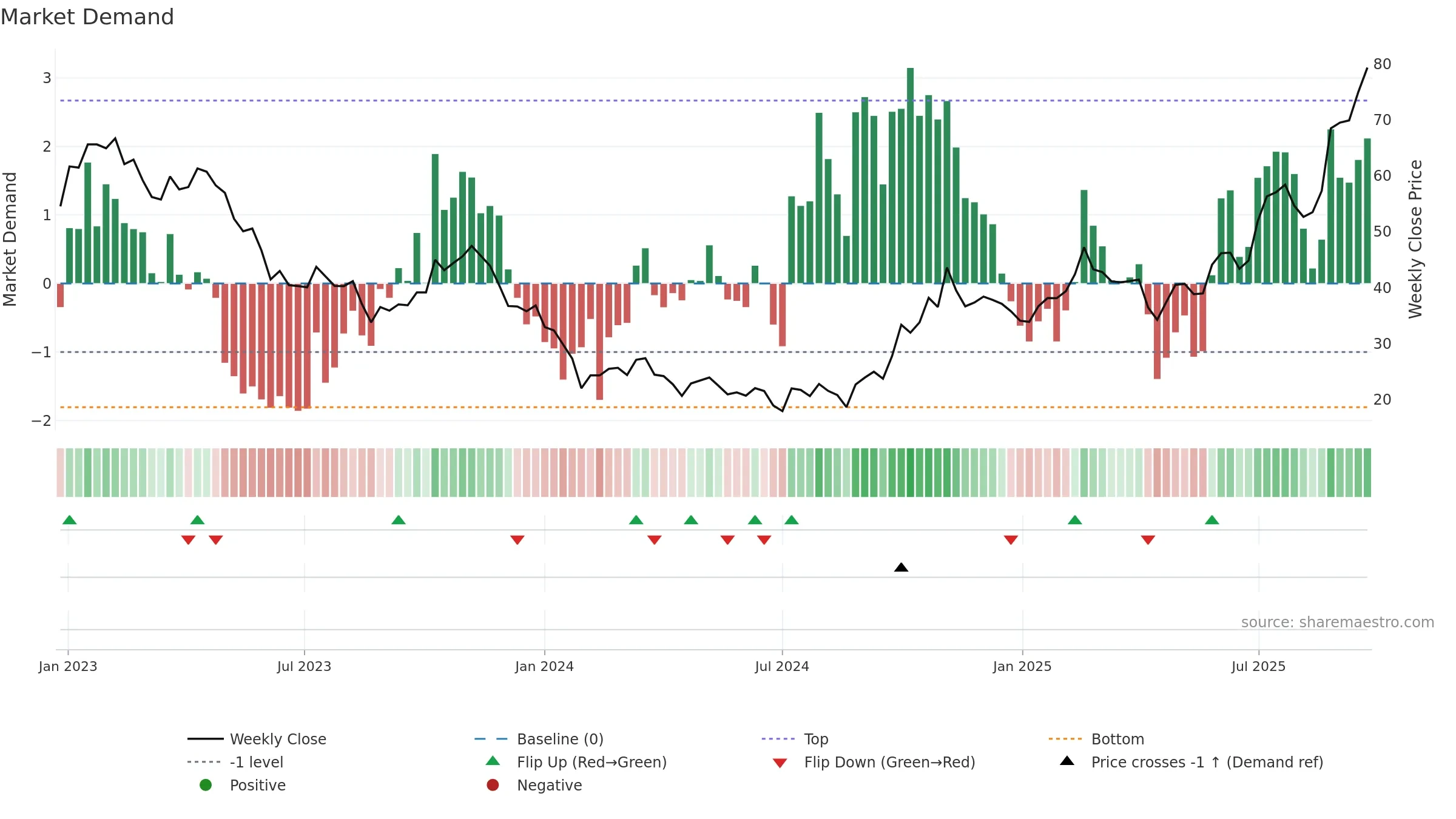Image resolution: width=1456 pixels, height=819 pixels.
Task: Click the black price-cross triangle marker on timeline
Action: click(x=901, y=567)
